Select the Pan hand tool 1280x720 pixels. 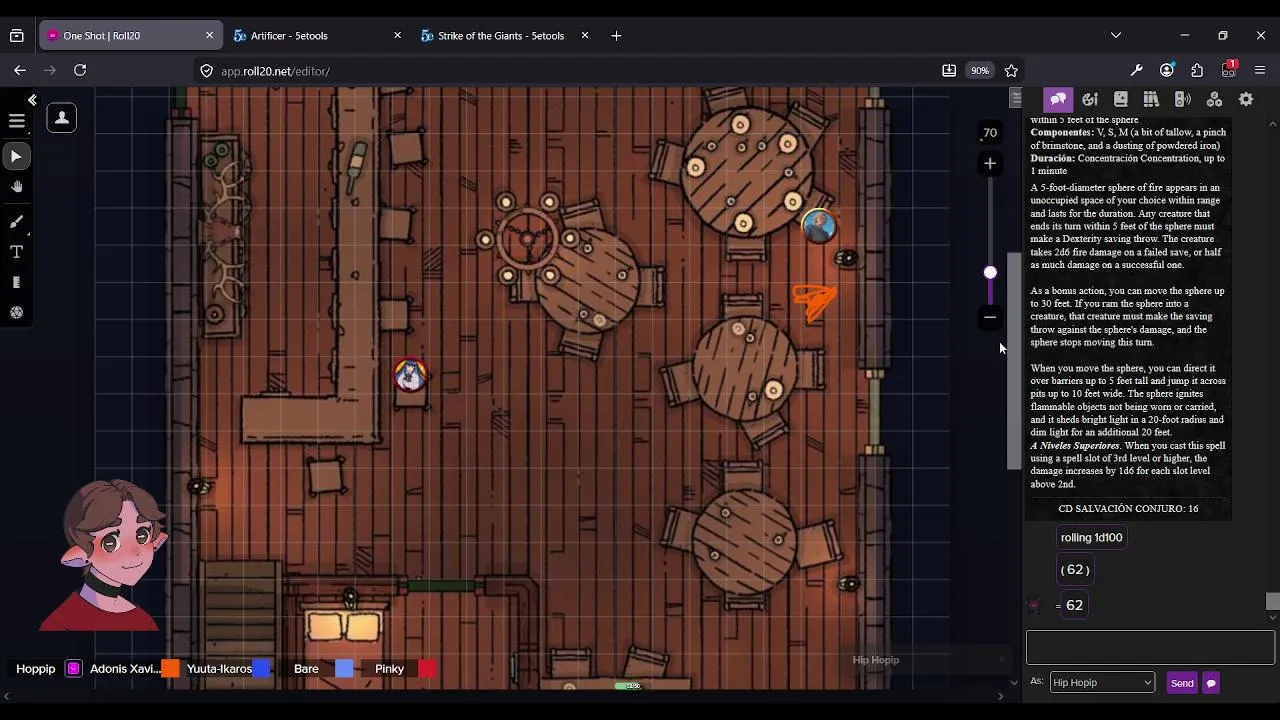(17, 187)
